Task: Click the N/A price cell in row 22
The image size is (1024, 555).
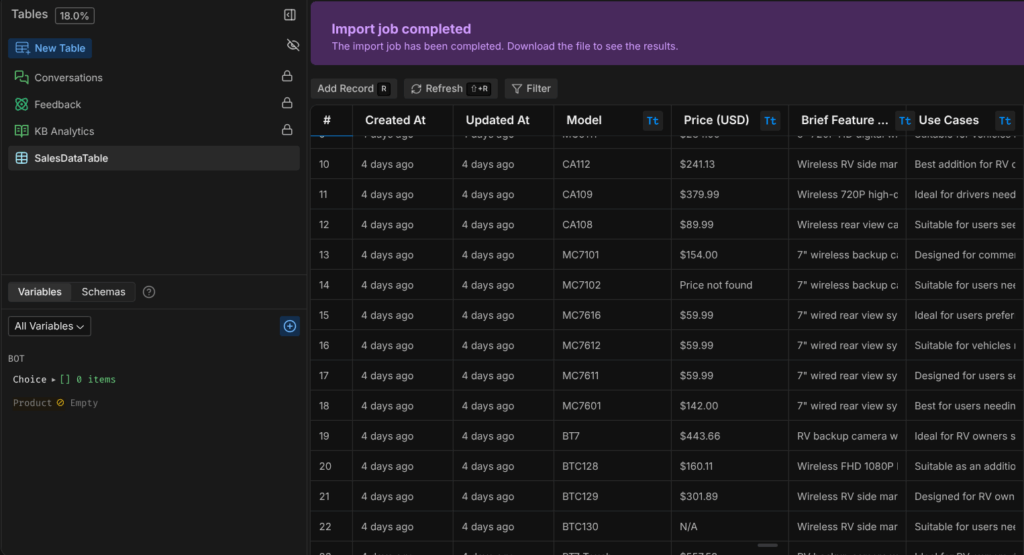Action: (x=729, y=526)
